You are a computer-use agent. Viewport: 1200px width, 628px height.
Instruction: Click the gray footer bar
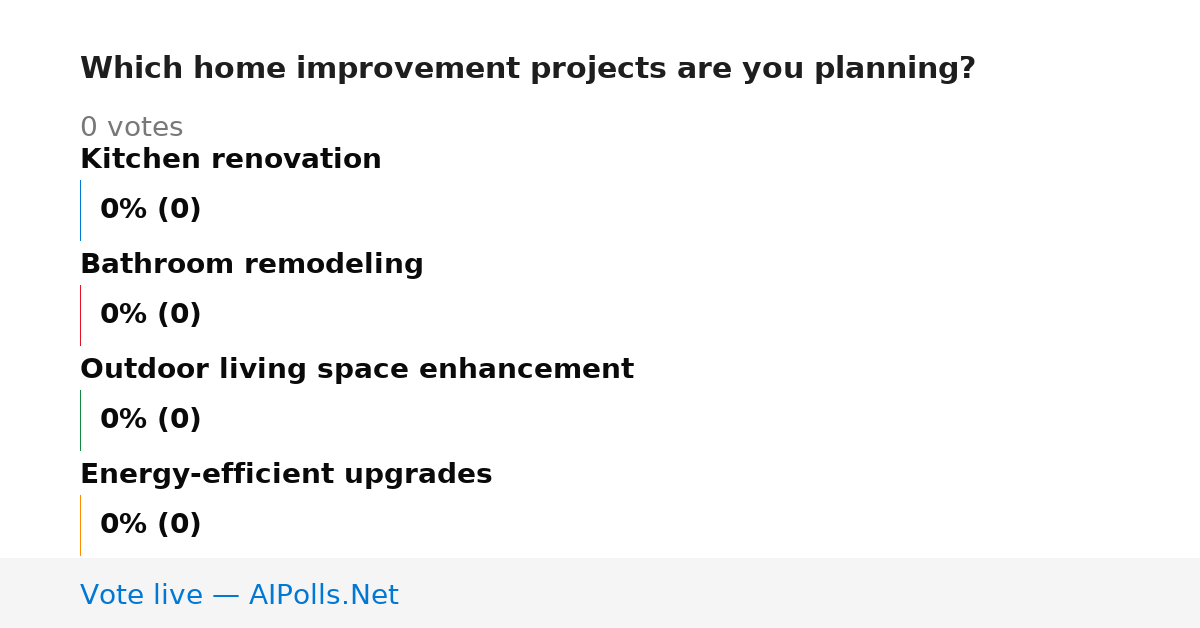point(600,593)
